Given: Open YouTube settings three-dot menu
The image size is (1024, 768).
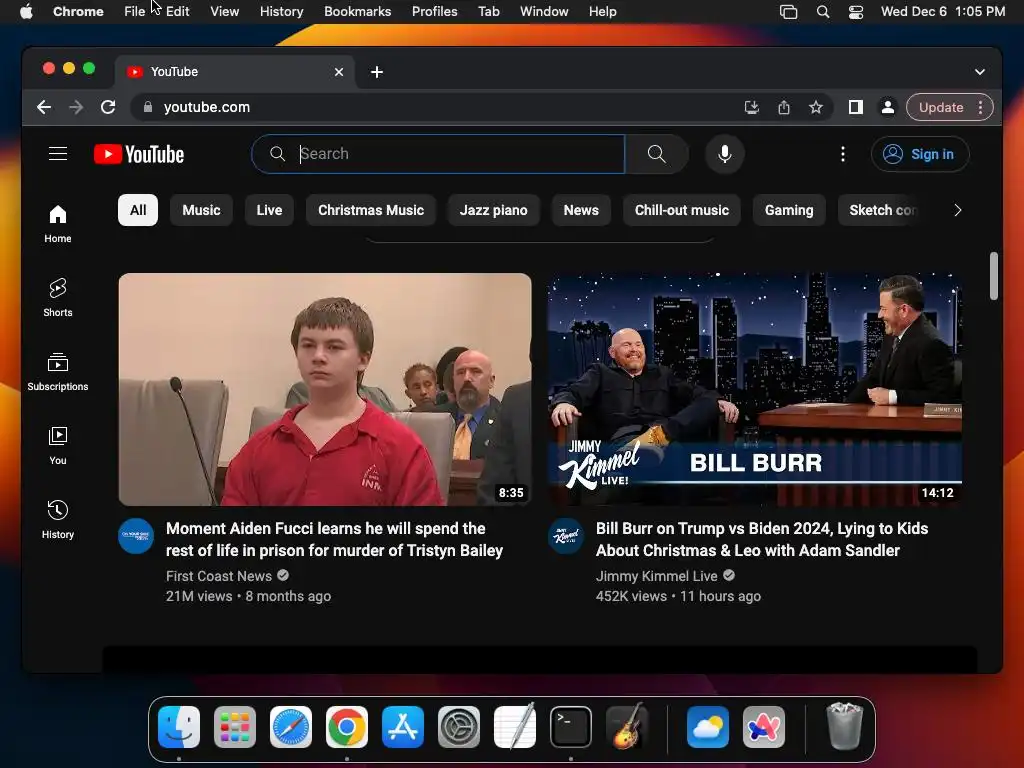Looking at the screenshot, I should 842,154.
